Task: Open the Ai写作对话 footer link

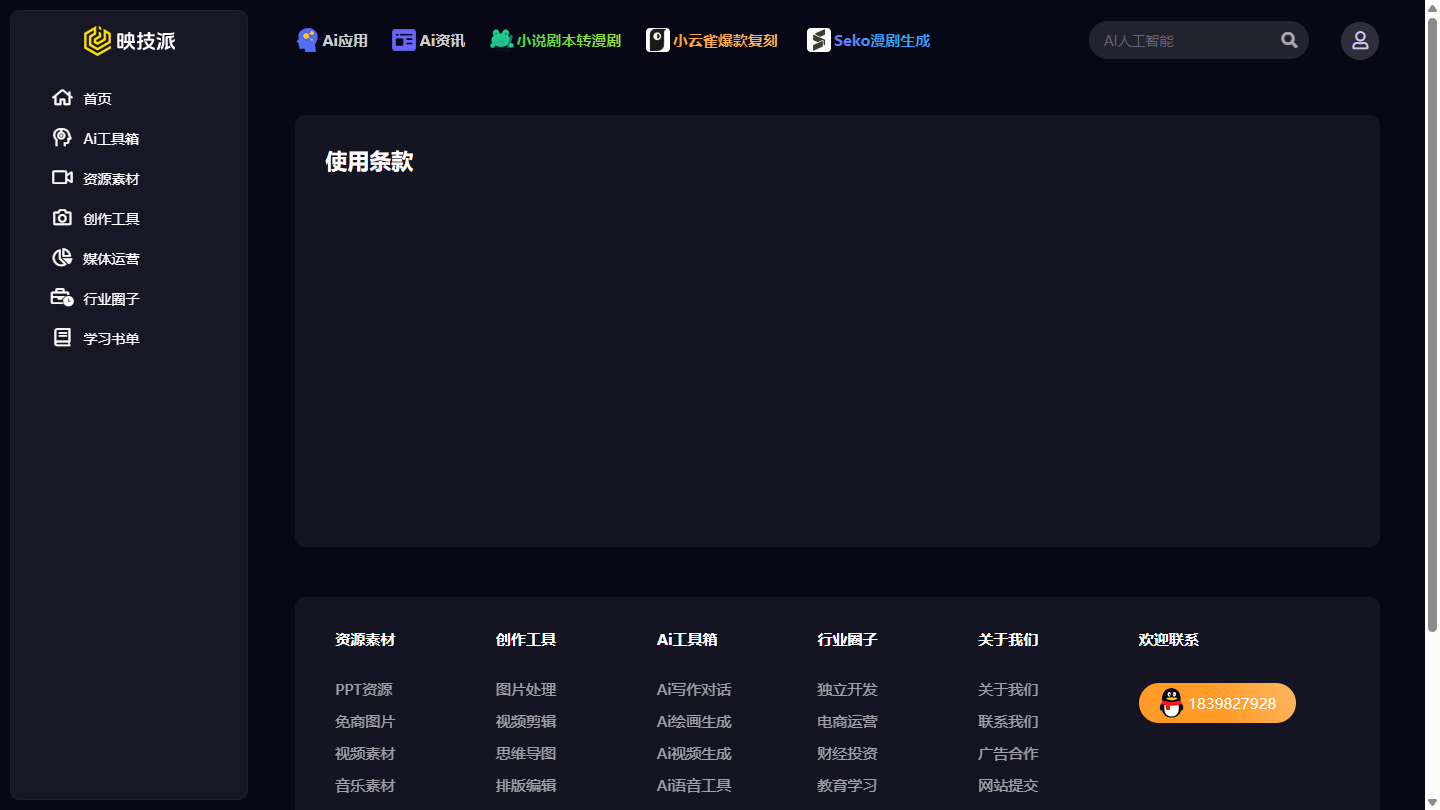Action: pyautogui.click(x=694, y=690)
